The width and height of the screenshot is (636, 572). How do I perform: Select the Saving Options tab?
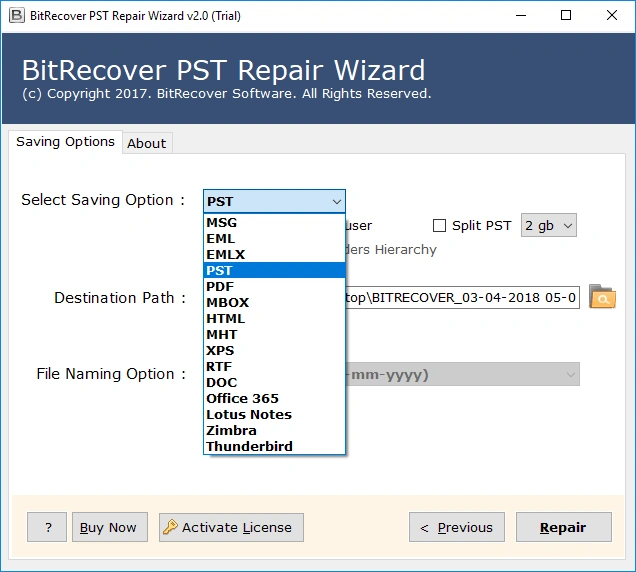(65, 142)
